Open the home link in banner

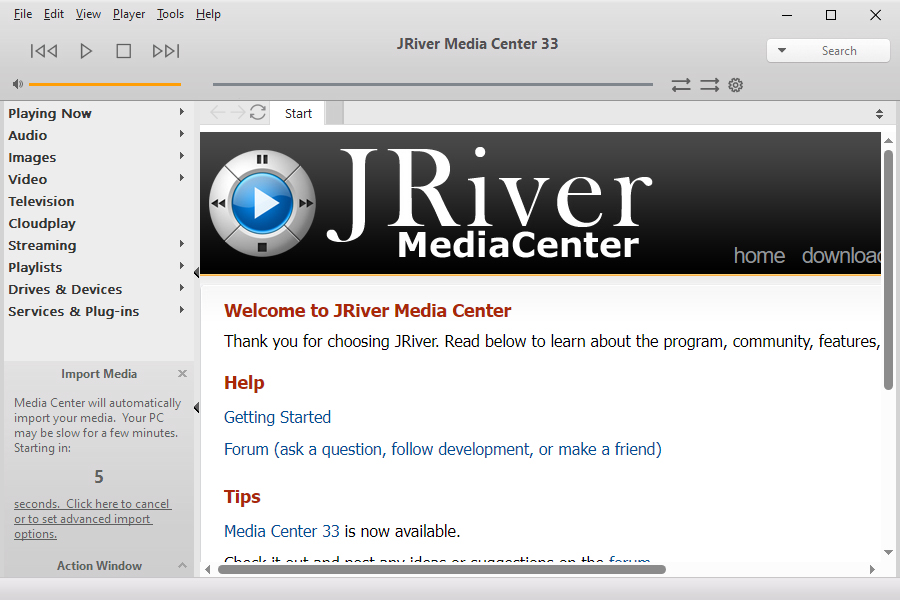coord(759,256)
